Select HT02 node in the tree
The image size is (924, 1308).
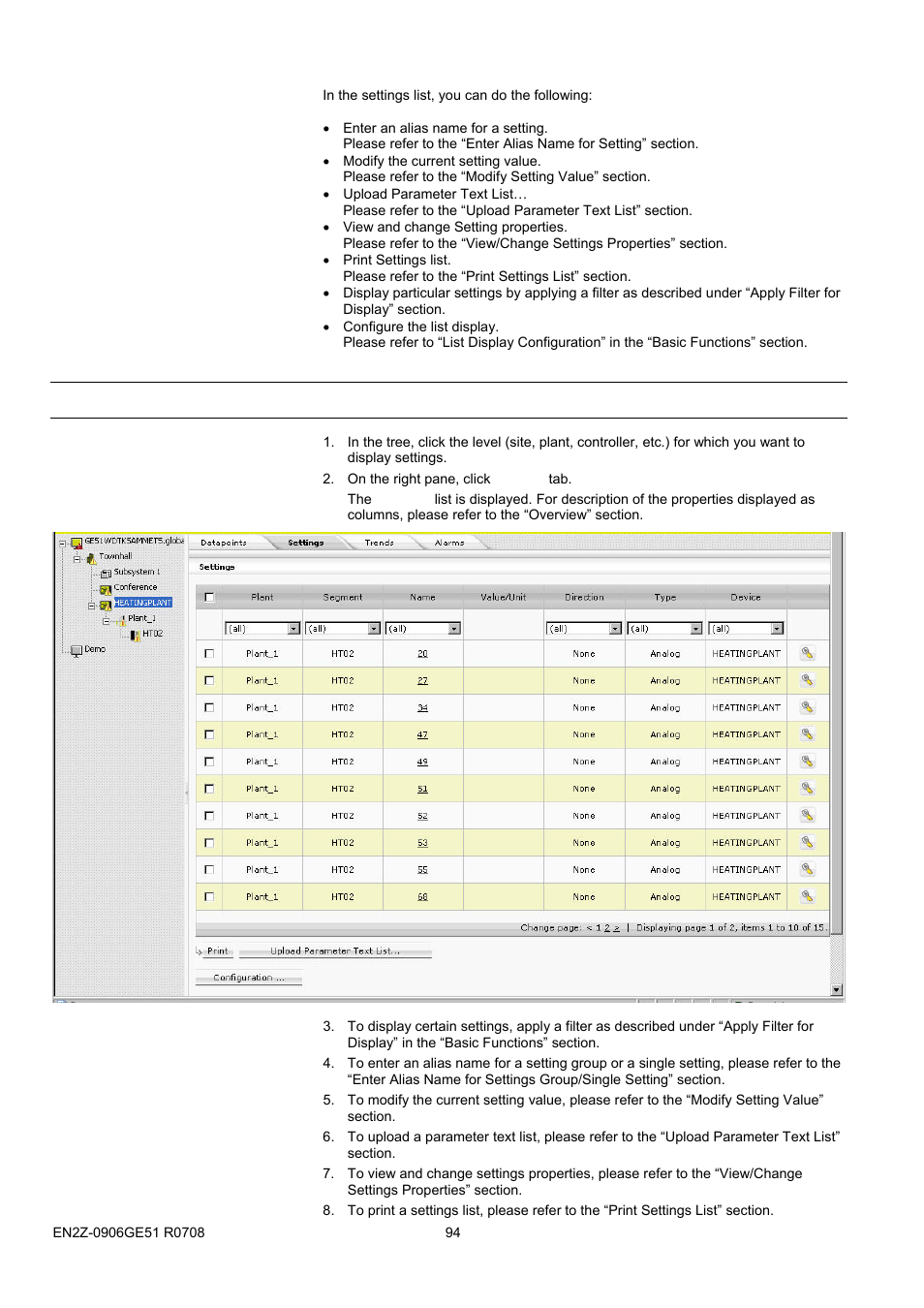coord(152,635)
